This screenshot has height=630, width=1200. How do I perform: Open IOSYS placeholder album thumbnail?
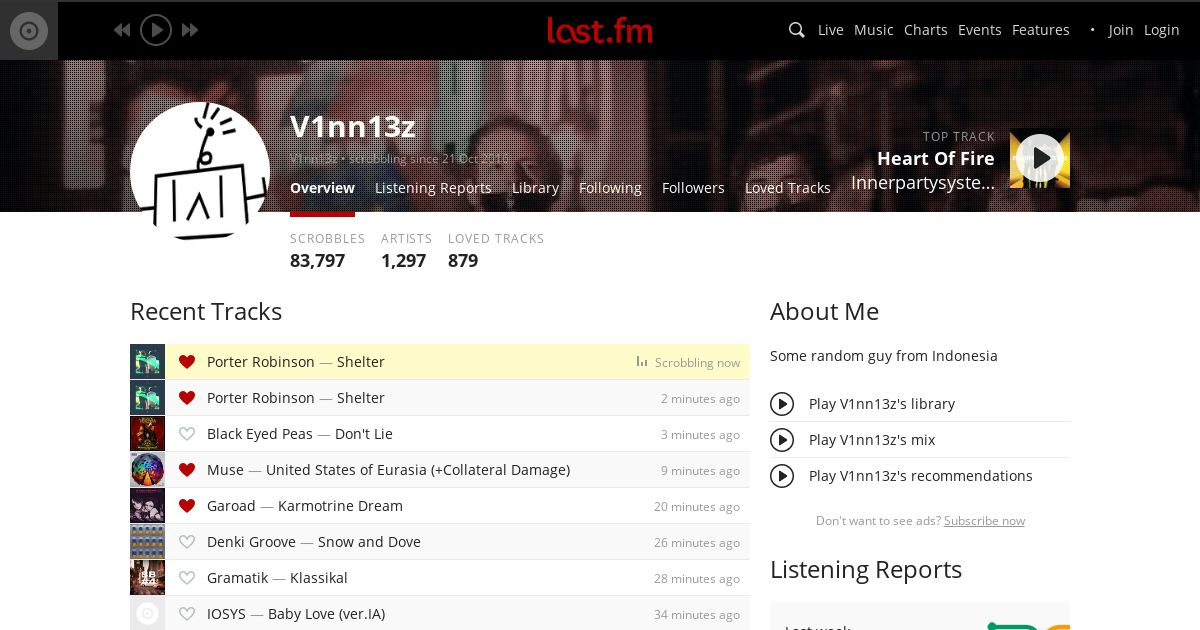pos(147,614)
